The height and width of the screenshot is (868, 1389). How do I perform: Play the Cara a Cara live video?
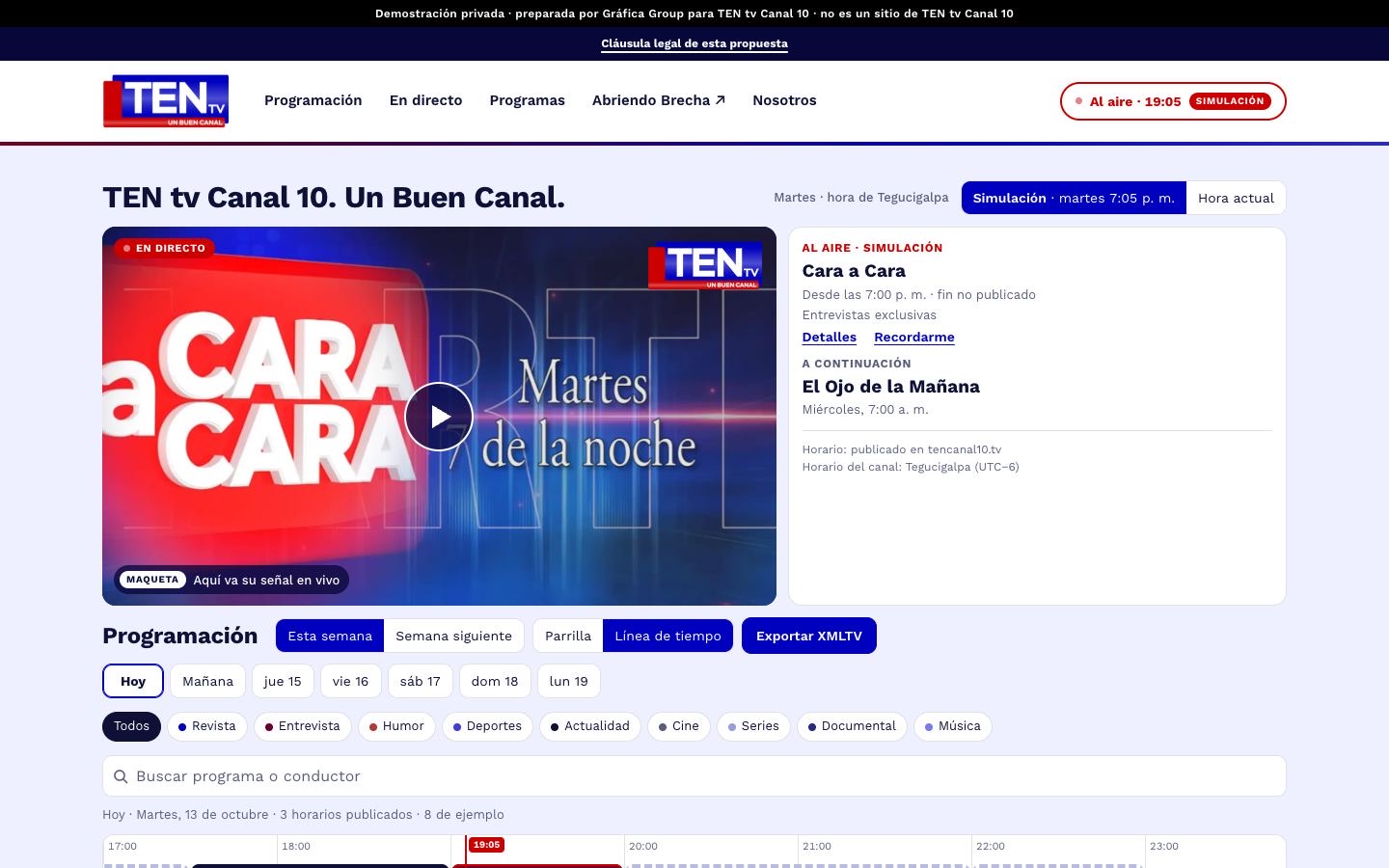pyautogui.click(x=439, y=417)
